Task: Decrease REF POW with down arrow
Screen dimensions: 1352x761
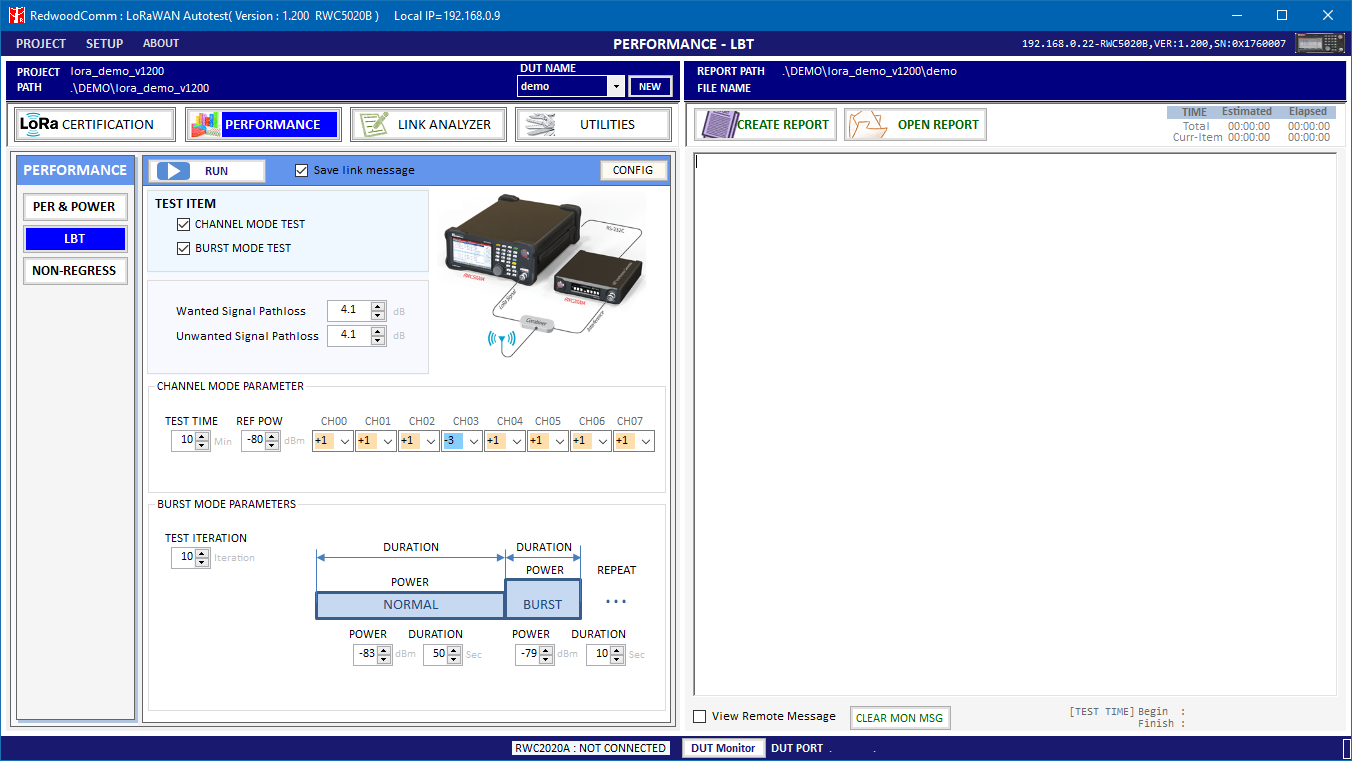Action: pyautogui.click(x=272, y=446)
